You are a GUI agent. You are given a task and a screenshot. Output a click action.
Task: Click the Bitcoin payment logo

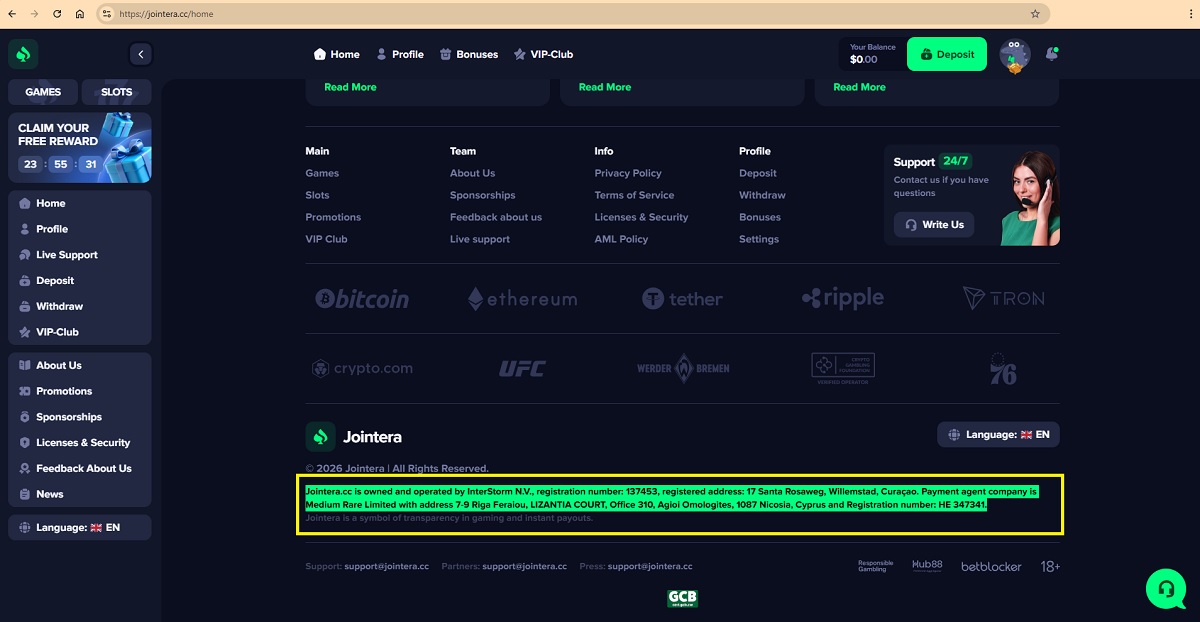point(362,298)
